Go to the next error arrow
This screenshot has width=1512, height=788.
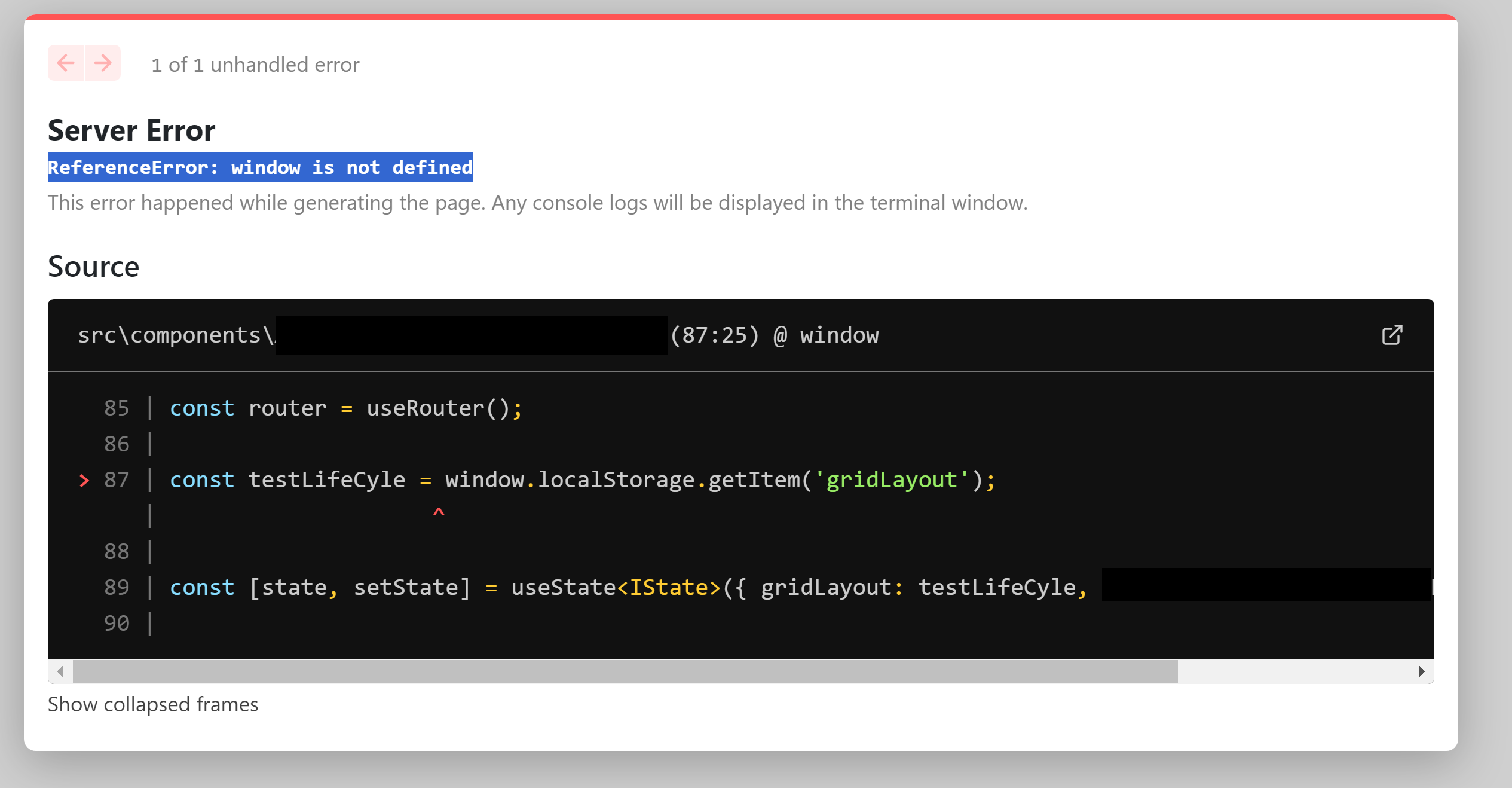[103, 63]
